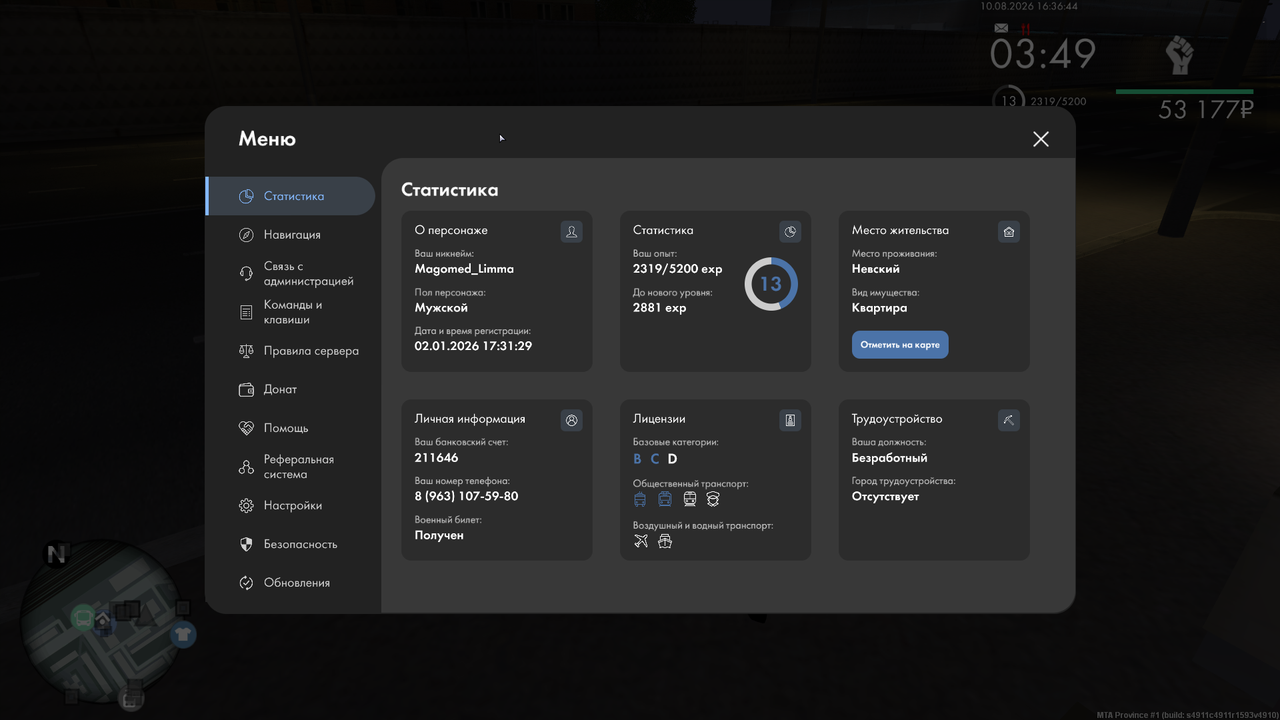This screenshot has height=720, width=1280.
Task: Click the scales icon beside Правила сервера
Action: point(246,351)
